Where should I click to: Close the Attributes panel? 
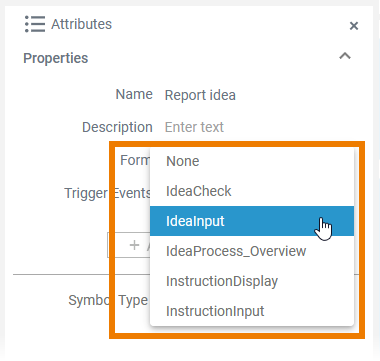[354, 26]
